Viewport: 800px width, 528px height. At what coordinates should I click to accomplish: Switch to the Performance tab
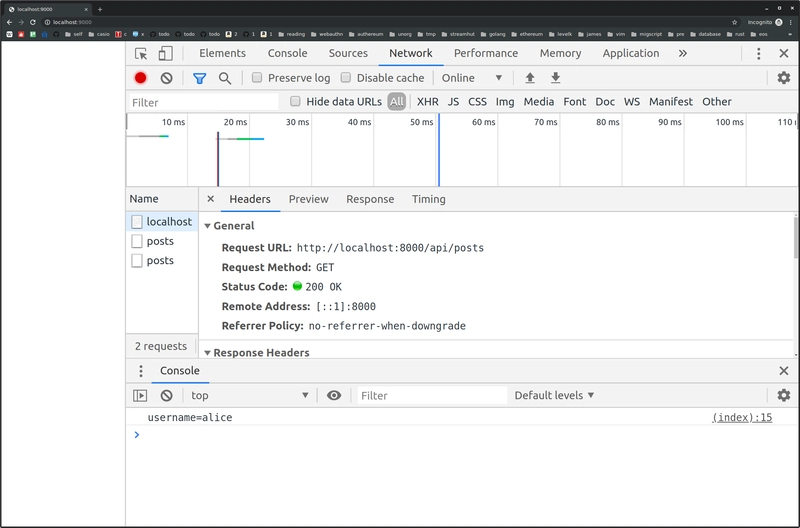[x=486, y=54]
